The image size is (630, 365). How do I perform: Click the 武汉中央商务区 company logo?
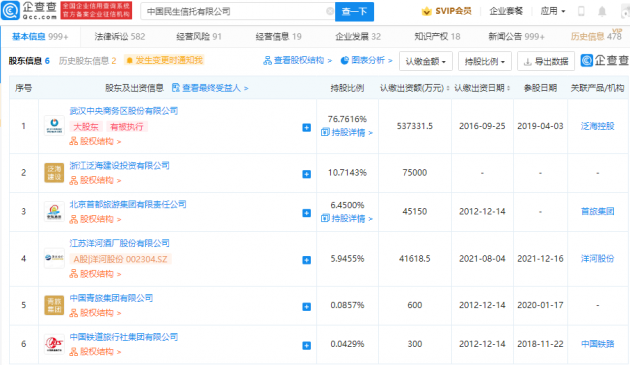(x=54, y=126)
